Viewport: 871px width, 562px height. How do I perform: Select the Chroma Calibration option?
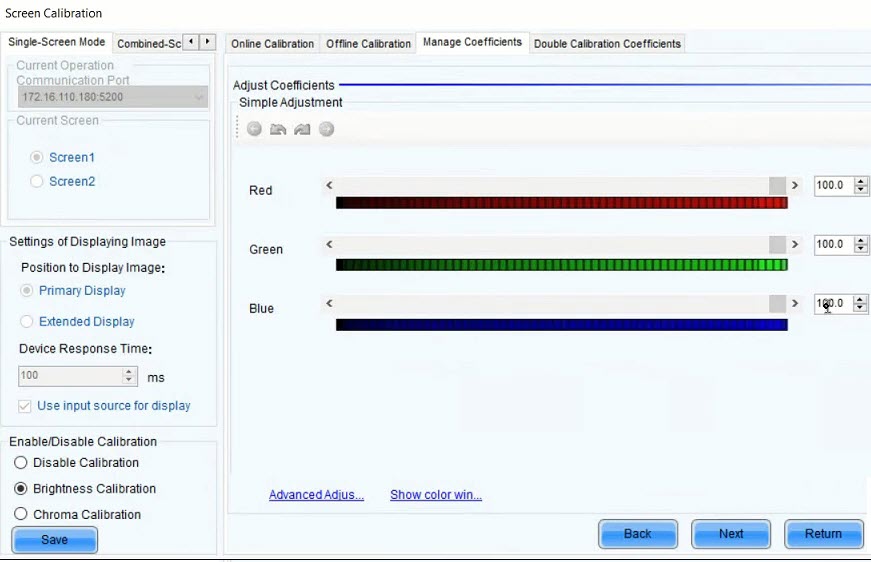pos(21,515)
